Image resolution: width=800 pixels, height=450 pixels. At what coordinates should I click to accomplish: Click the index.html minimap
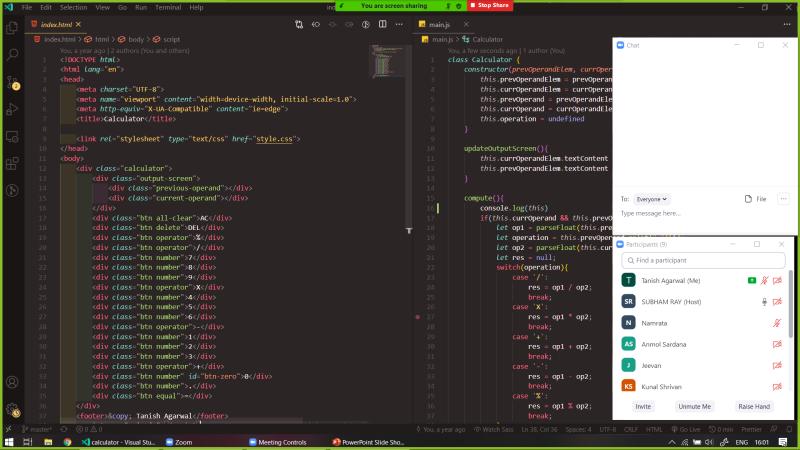tap(388, 61)
